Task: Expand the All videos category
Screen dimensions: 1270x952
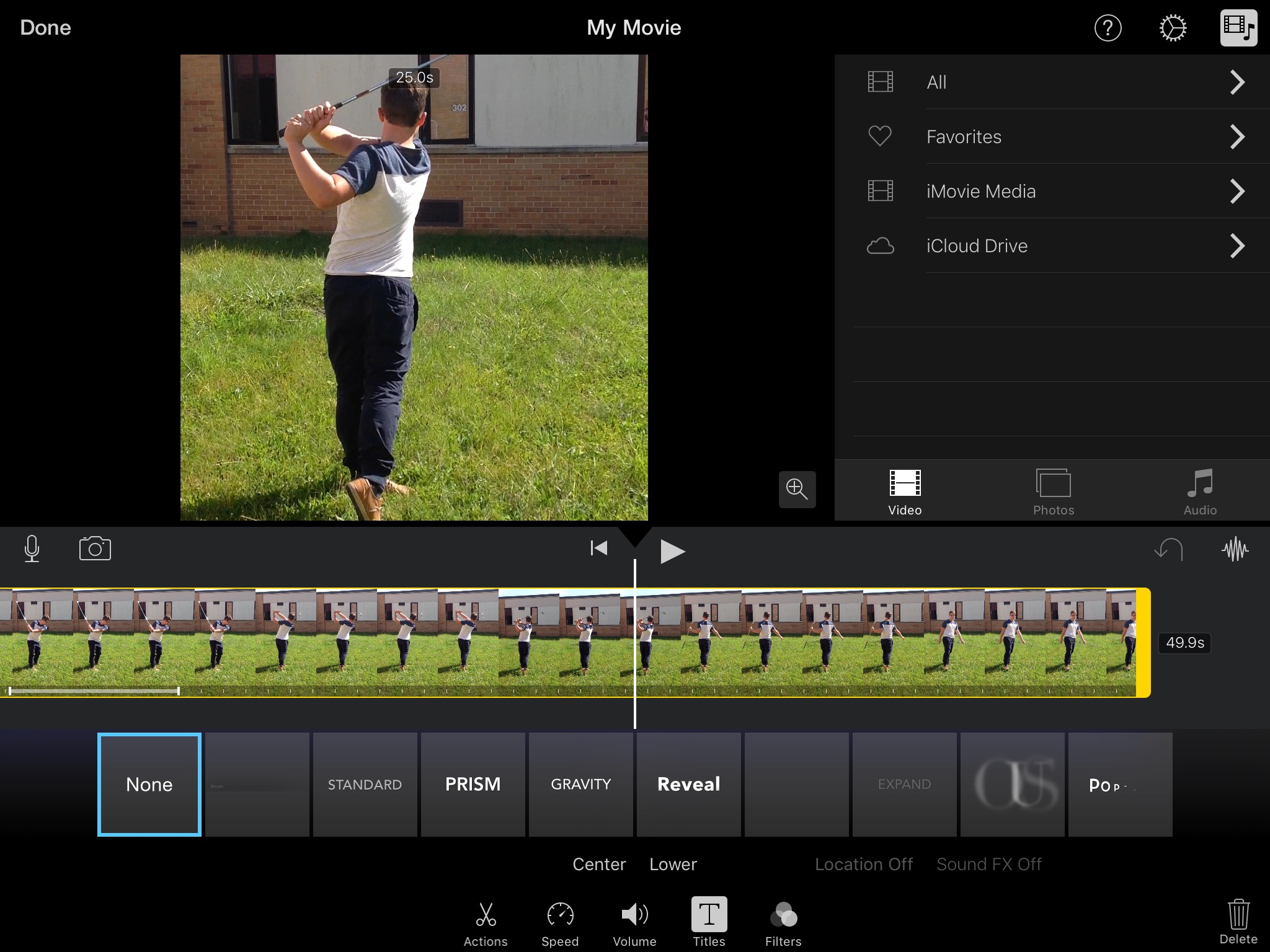Action: (1237, 82)
